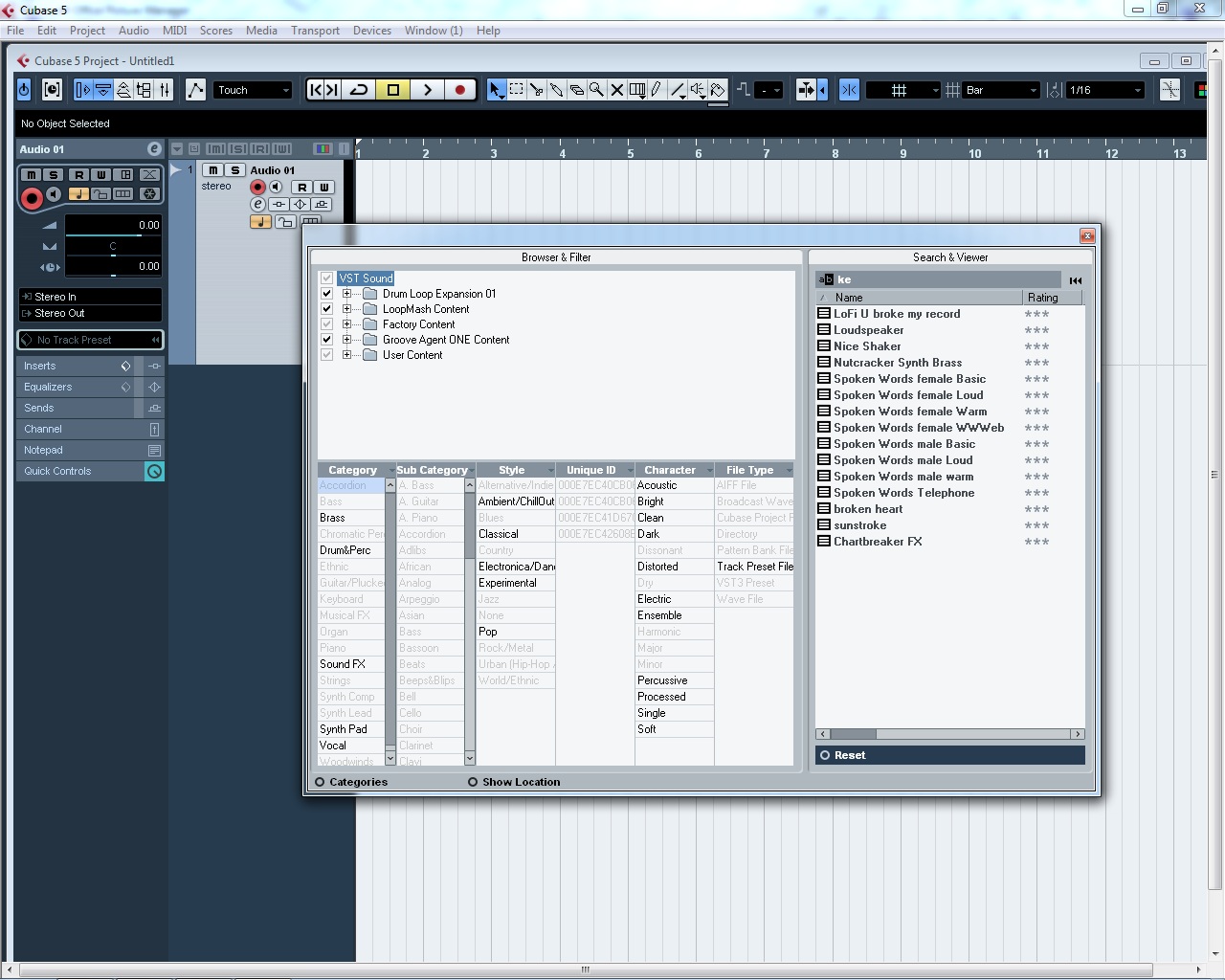Uncheck Drum Loop Expansion 01 checkbox
This screenshot has width=1225, height=980.
point(327,294)
